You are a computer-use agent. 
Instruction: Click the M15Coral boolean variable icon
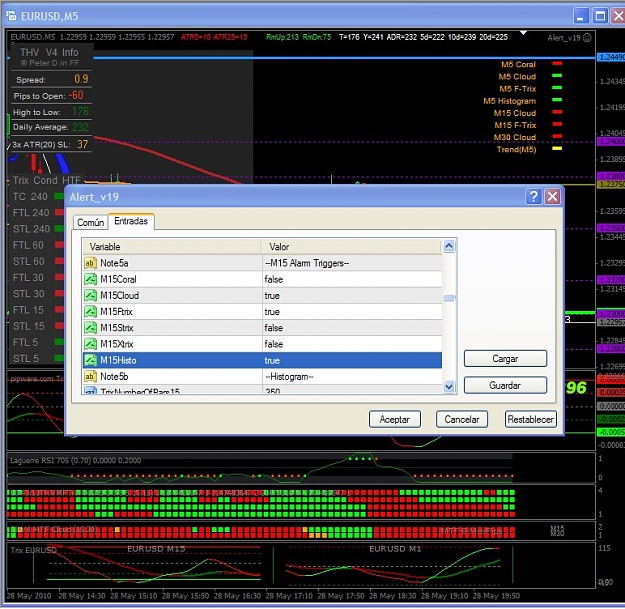[90, 279]
